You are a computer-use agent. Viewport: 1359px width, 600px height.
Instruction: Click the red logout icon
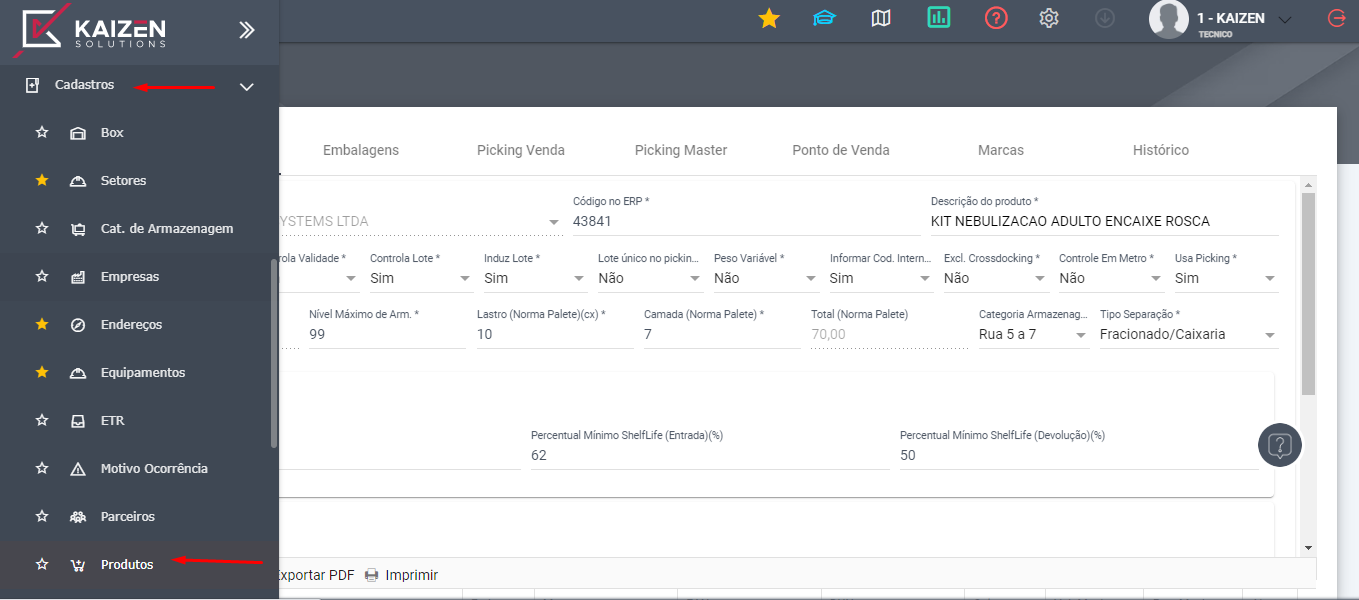click(1337, 18)
